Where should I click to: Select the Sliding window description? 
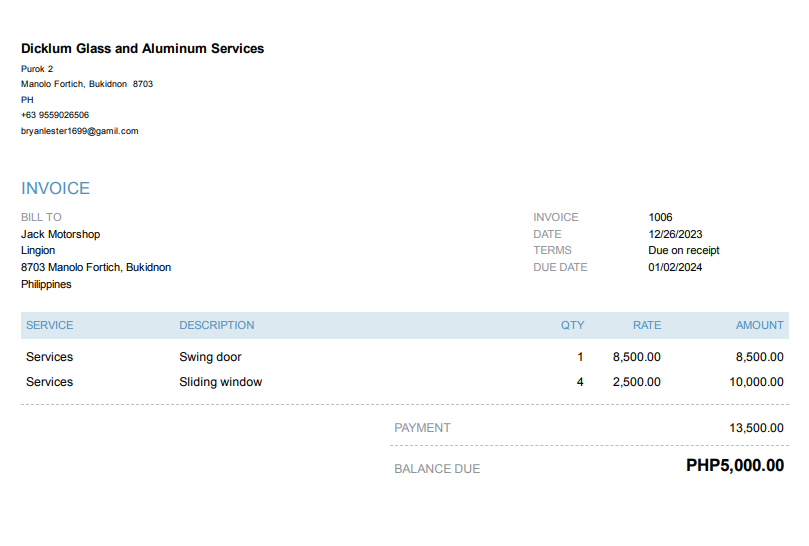(x=220, y=382)
